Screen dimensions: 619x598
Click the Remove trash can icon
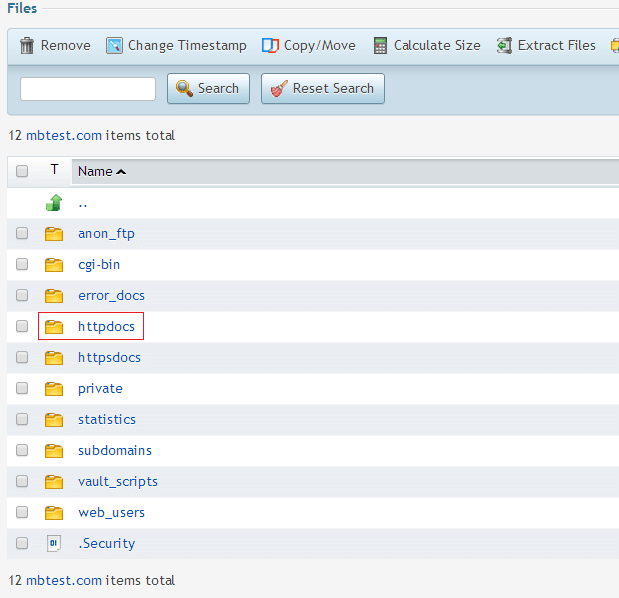(27, 45)
